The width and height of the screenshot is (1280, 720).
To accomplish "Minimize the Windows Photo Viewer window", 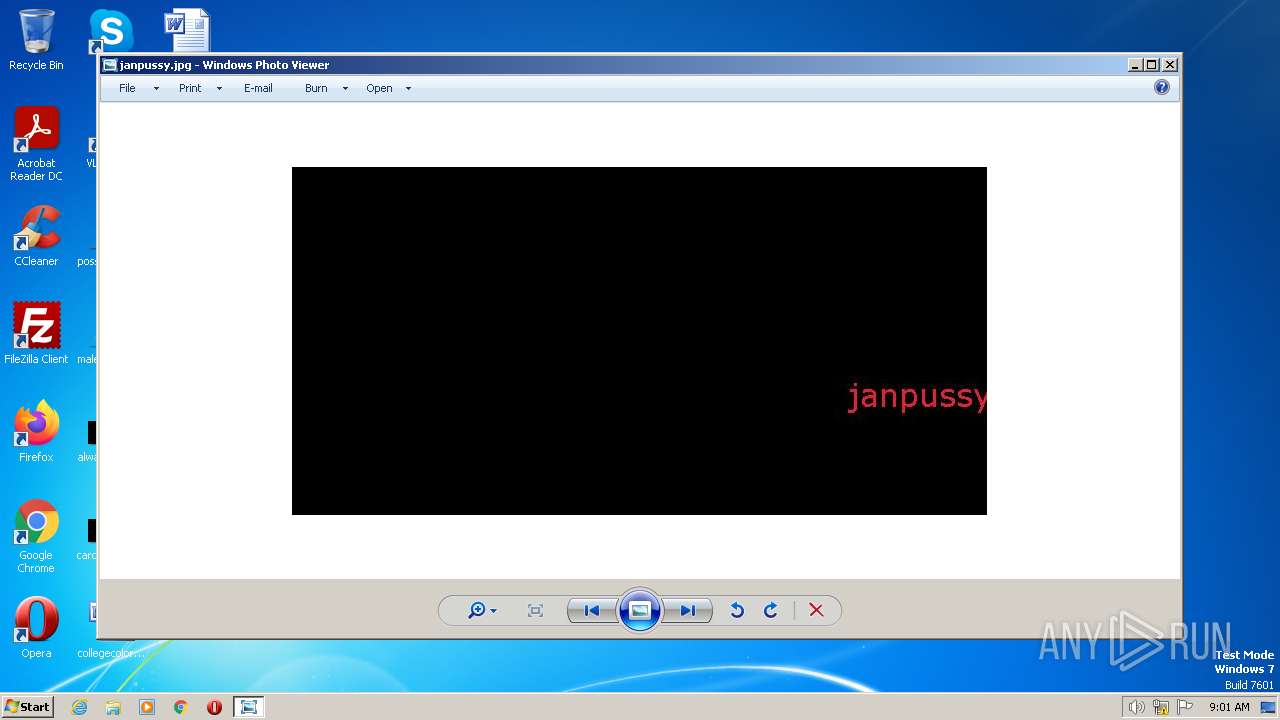I will [1135, 65].
